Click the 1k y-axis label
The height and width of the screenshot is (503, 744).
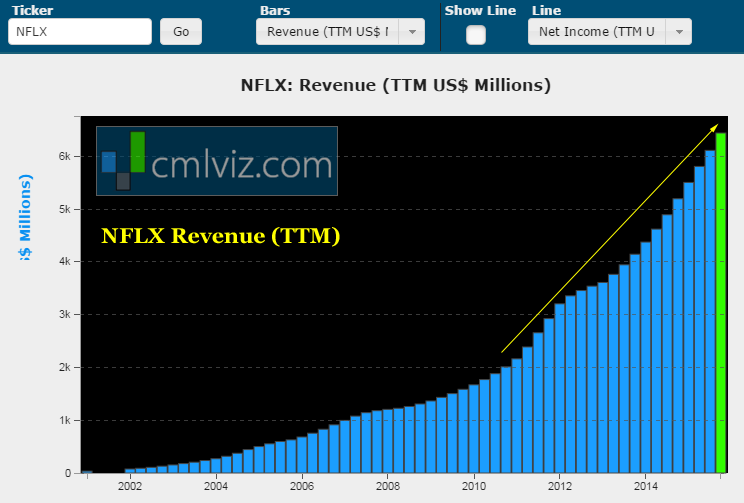coord(65,420)
